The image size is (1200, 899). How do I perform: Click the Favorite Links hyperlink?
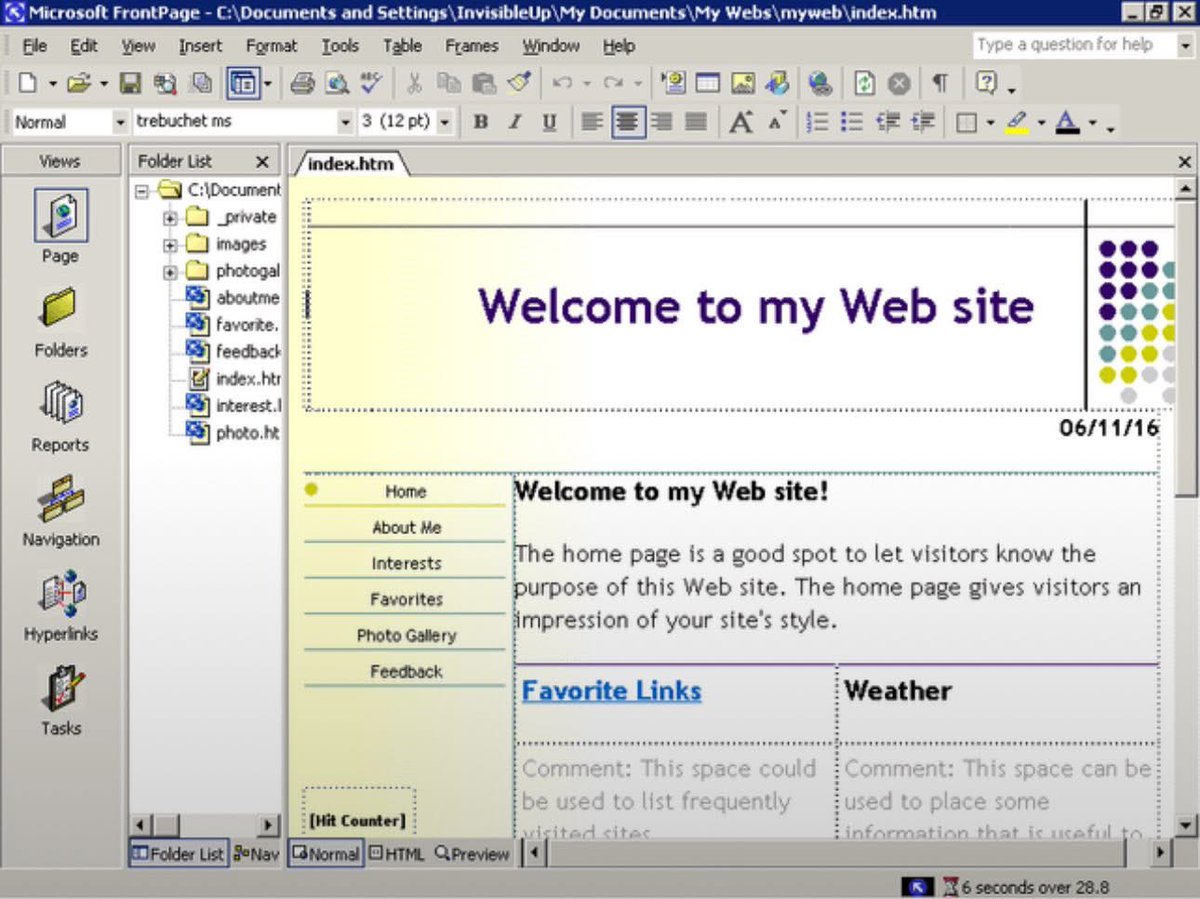[611, 691]
